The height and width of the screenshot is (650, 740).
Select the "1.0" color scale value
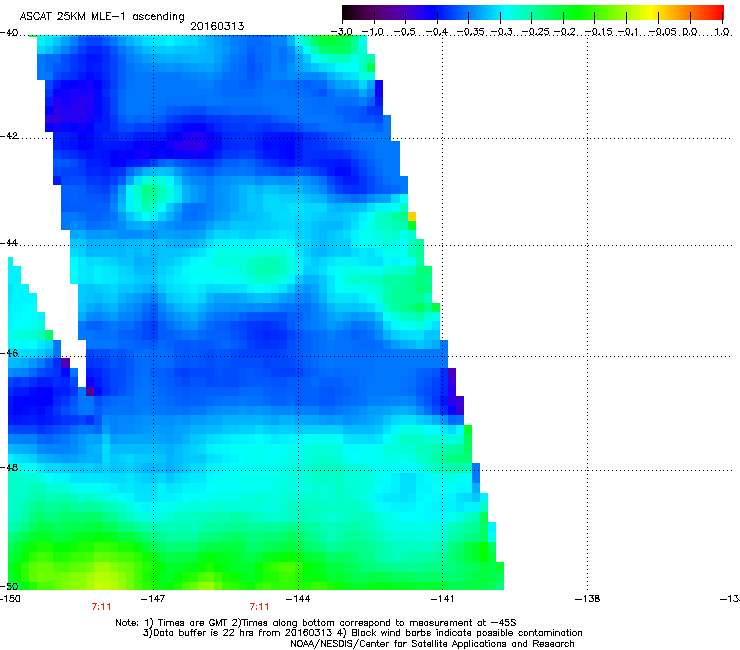(722, 32)
